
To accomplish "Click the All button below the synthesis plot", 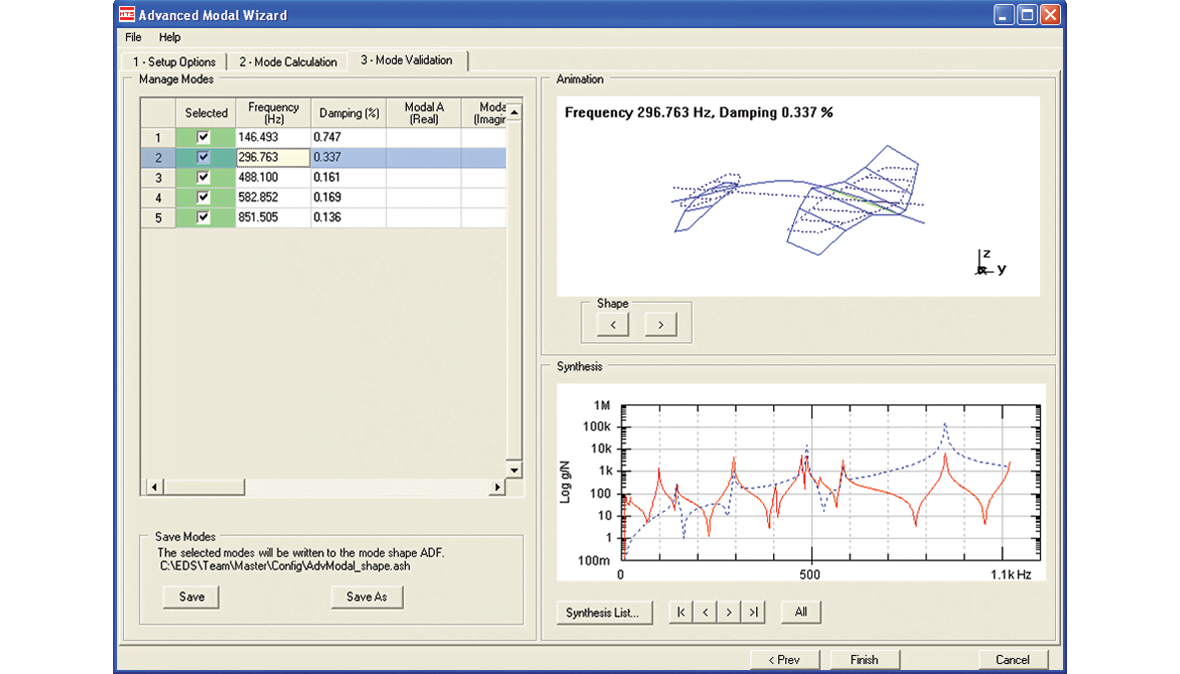I will pos(800,612).
